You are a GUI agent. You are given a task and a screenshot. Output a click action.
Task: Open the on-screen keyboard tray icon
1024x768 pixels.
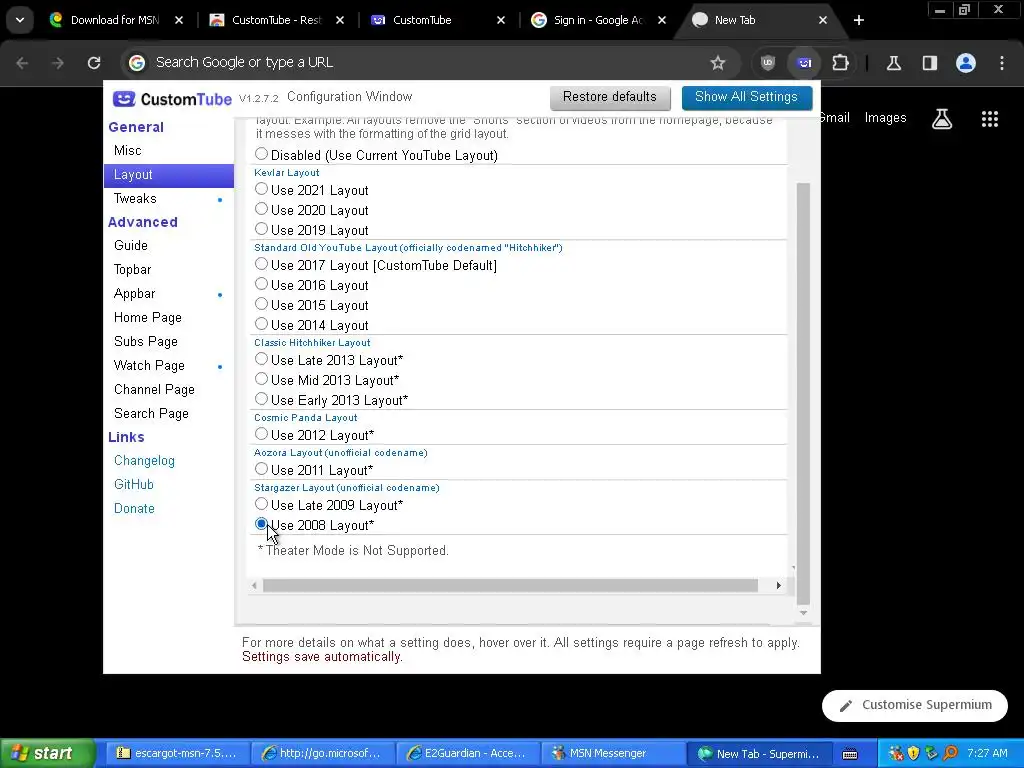850,754
